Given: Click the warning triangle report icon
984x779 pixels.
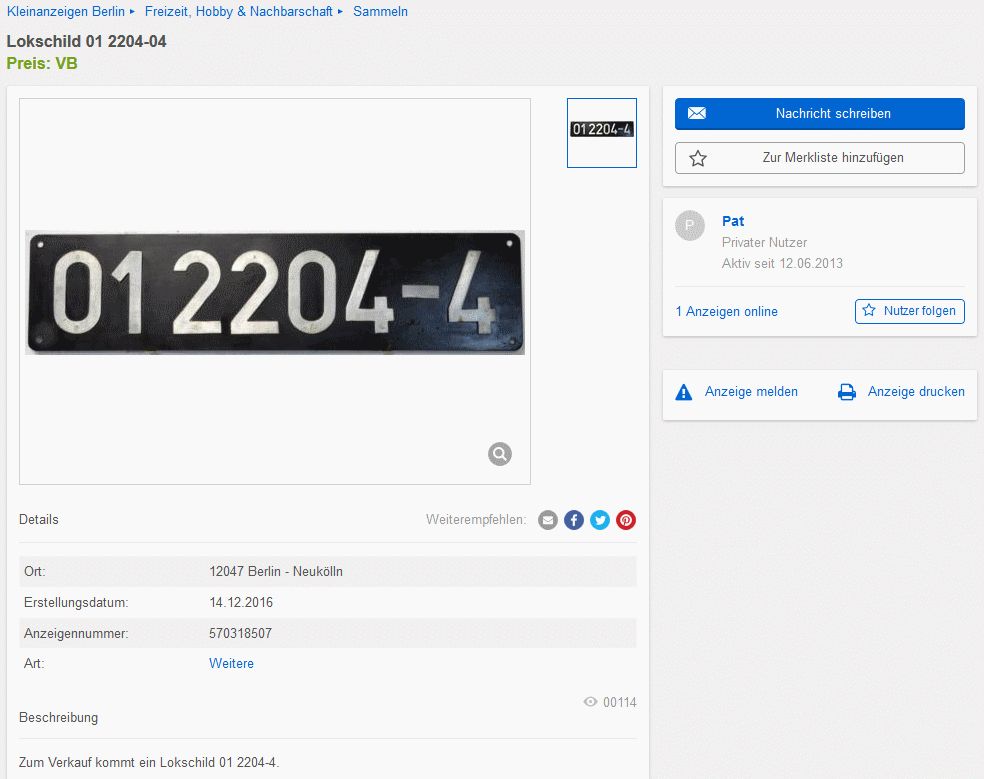Looking at the screenshot, I should click(684, 392).
